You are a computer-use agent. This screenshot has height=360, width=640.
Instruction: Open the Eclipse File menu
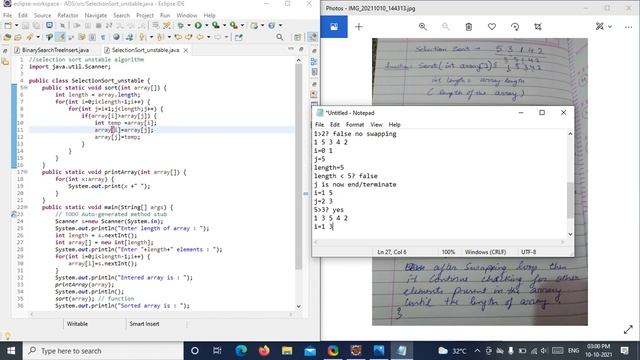tap(7, 16)
